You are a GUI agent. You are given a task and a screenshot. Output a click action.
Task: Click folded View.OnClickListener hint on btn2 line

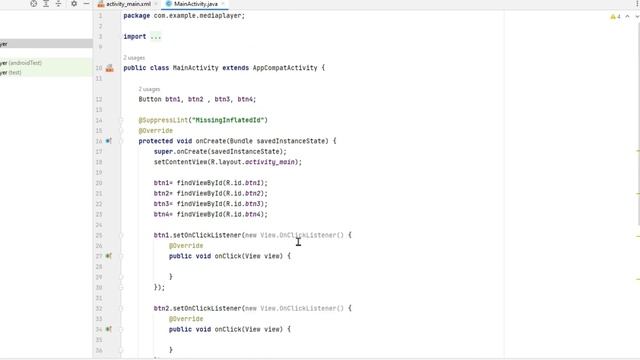click(x=294, y=308)
